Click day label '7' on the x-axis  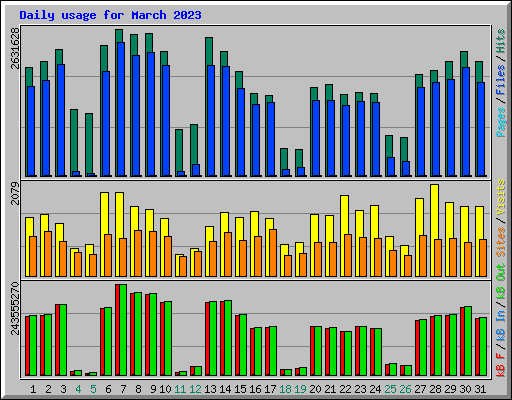[x=123, y=389]
